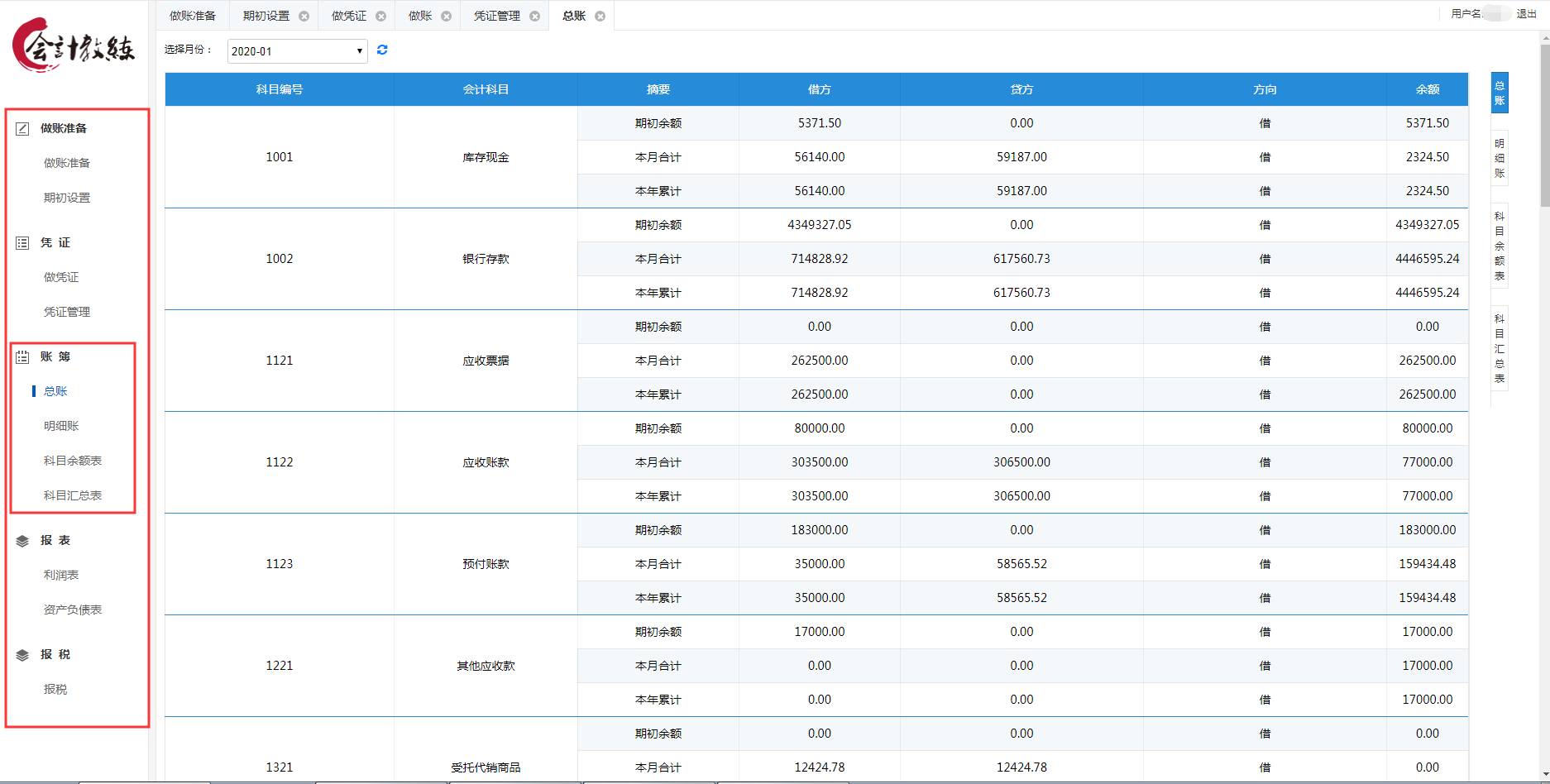Viewport: 1550px width, 784px height.
Task: Select 总账 in the right-edge vertical tabs
Action: [x=1500, y=93]
